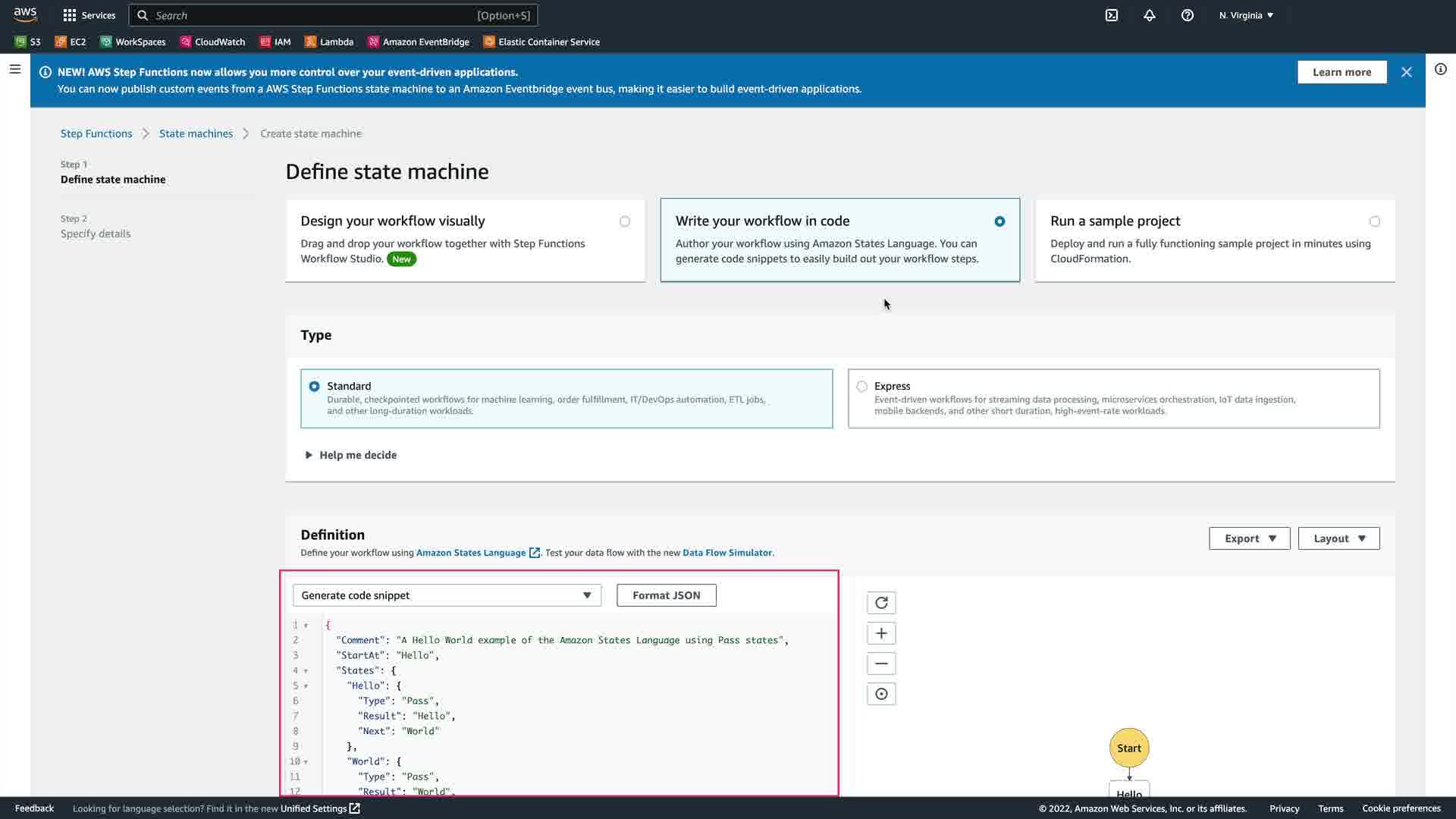Viewport: 1456px width, 819px height.
Task: Open the info panel icon
Action: pyautogui.click(x=1441, y=70)
